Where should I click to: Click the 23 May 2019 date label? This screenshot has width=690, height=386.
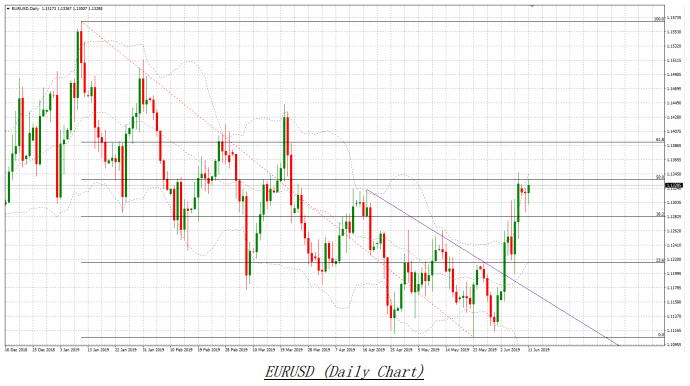coord(484,350)
